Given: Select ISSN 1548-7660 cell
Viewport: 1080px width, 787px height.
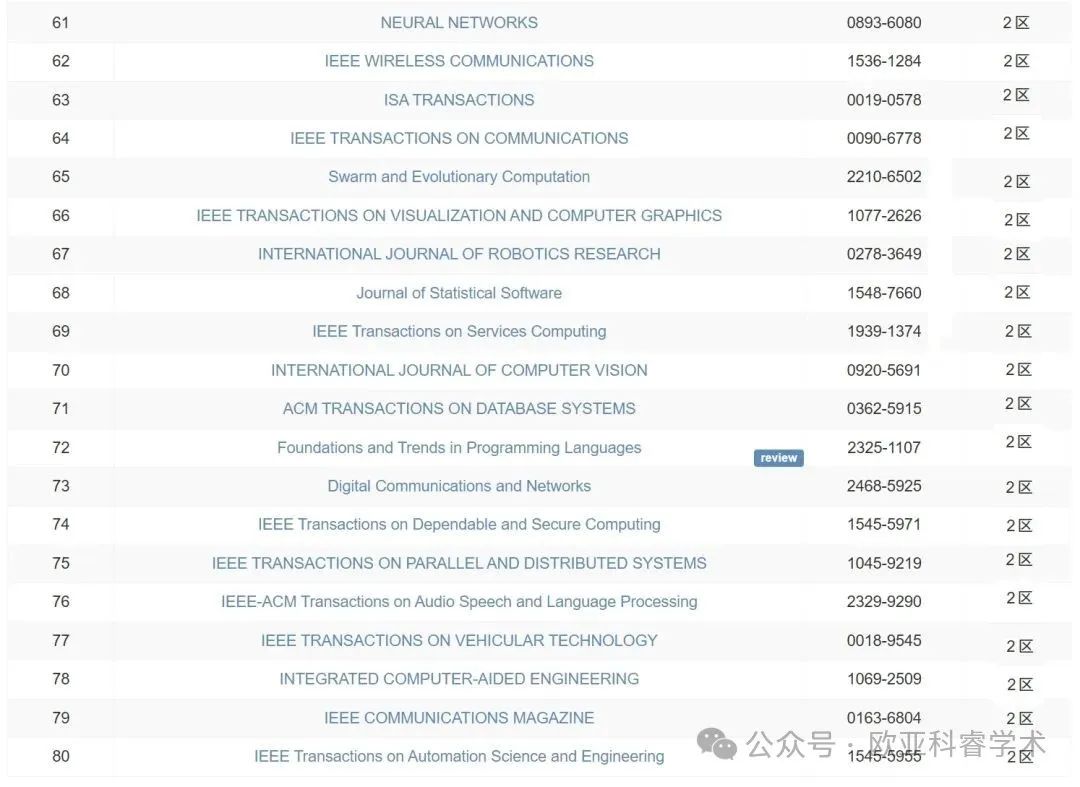Looking at the screenshot, I should pos(884,293).
